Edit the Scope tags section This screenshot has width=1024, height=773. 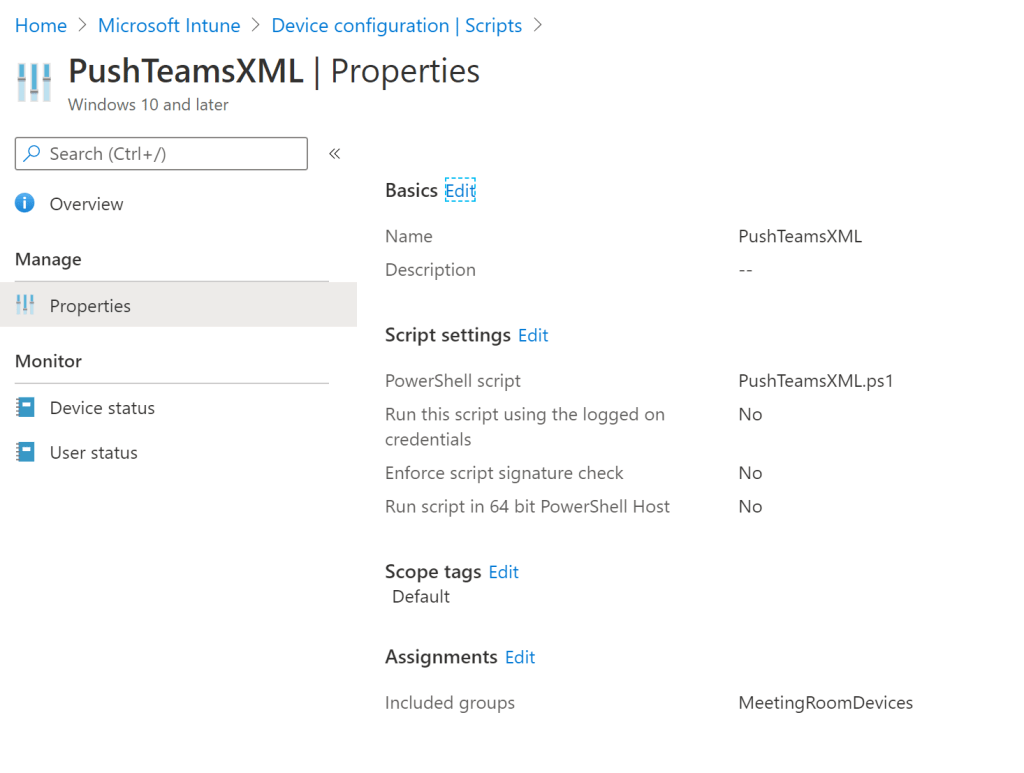click(503, 572)
